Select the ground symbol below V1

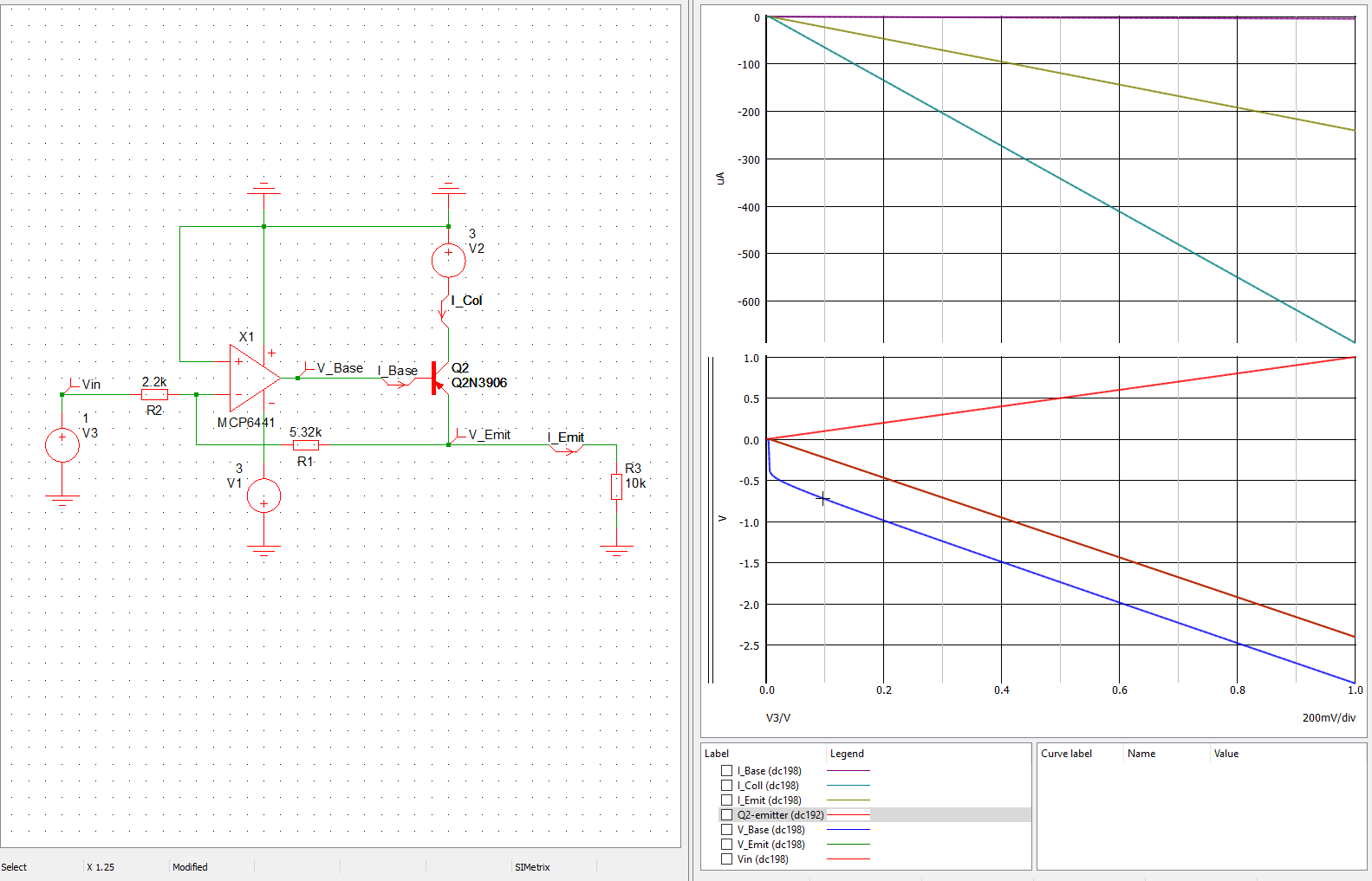[263, 550]
